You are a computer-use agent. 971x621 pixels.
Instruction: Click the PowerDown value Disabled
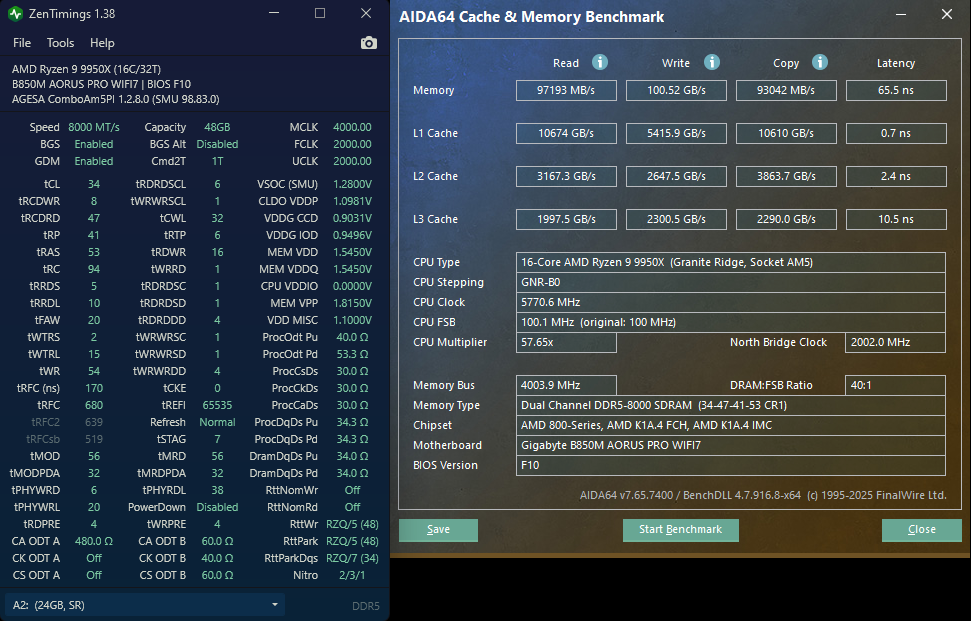[217, 507]
